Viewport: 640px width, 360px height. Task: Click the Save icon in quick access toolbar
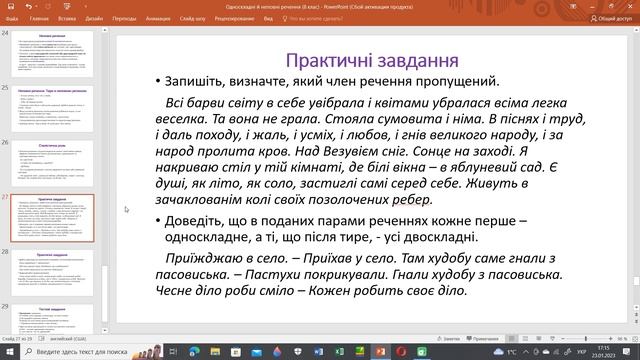tap(11, 7)
